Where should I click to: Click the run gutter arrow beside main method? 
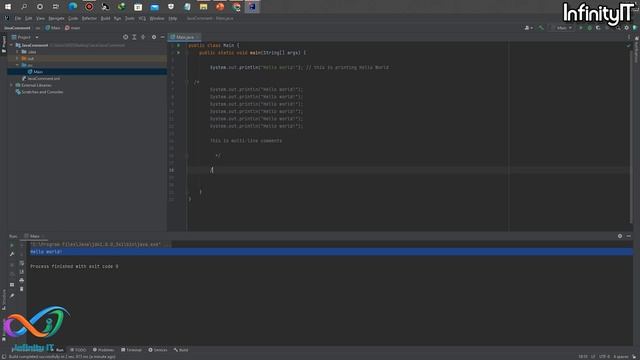(178, 53)
